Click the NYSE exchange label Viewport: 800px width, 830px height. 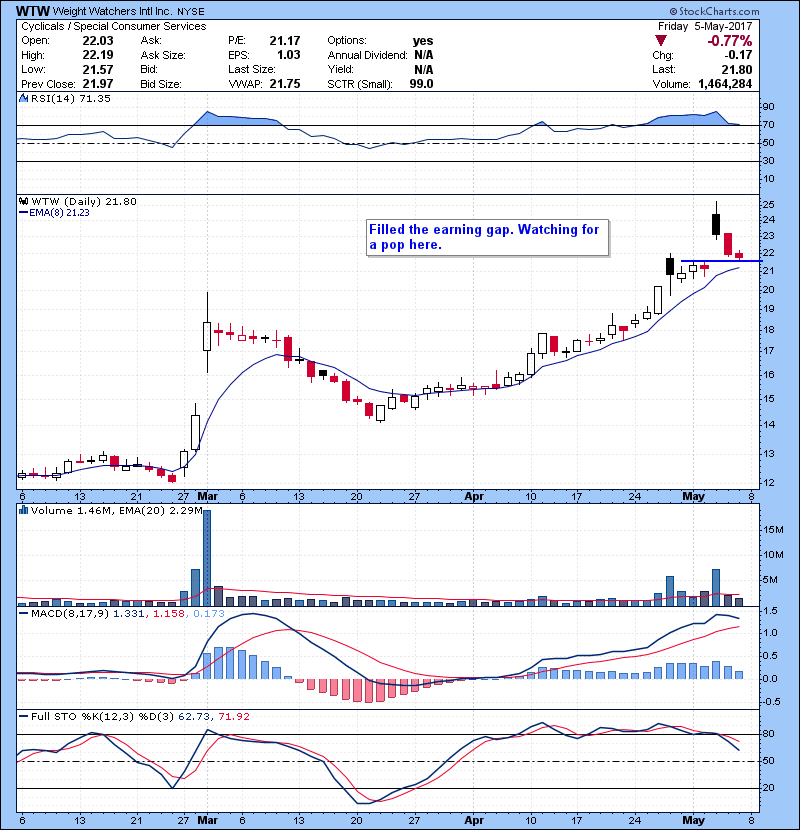click(191, 12)
